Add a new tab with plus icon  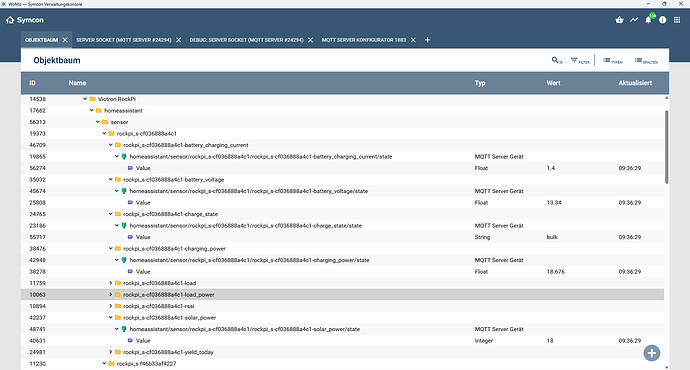click(x=427, y=40)
